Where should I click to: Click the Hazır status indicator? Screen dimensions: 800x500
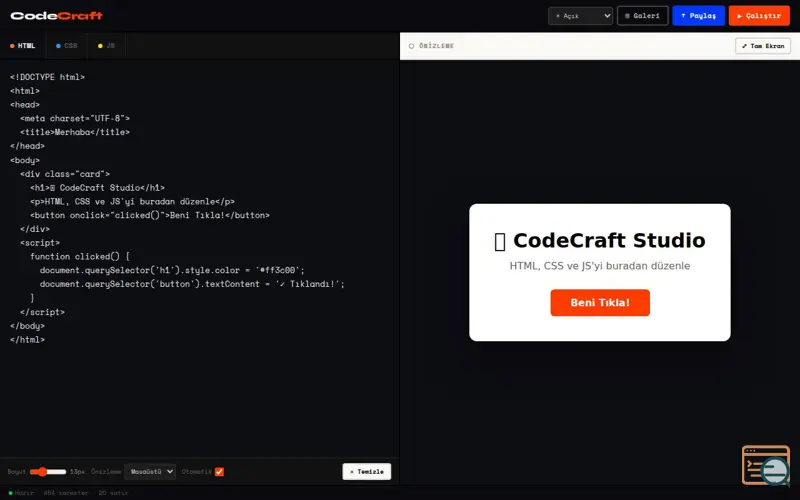coord(21,493)
